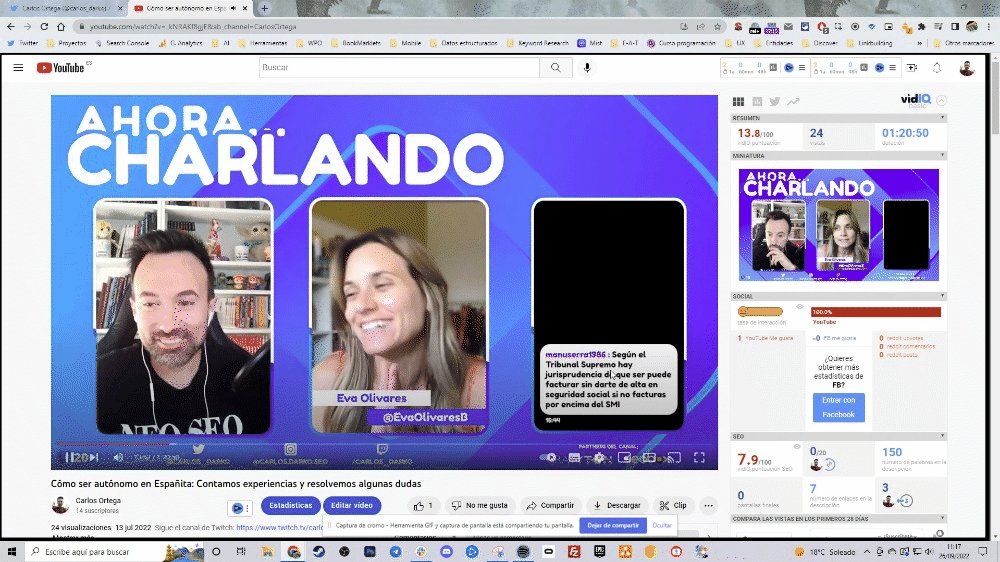The image size is (1000, 562).
Task: Collapse 'Compara las vistas' section arrow
Action: (943, 519)
